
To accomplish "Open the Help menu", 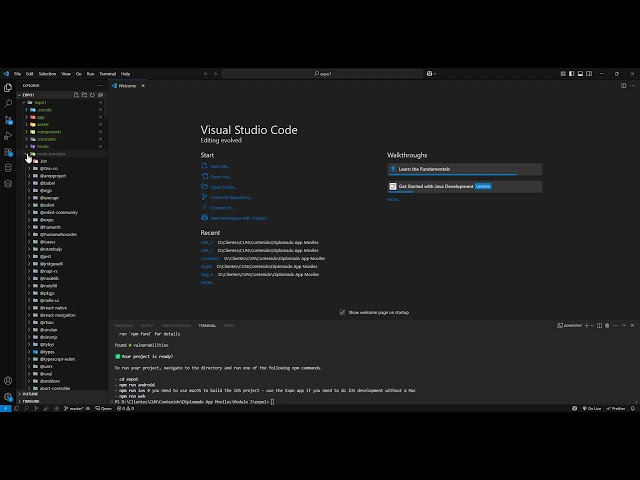I will pos(125,74).
